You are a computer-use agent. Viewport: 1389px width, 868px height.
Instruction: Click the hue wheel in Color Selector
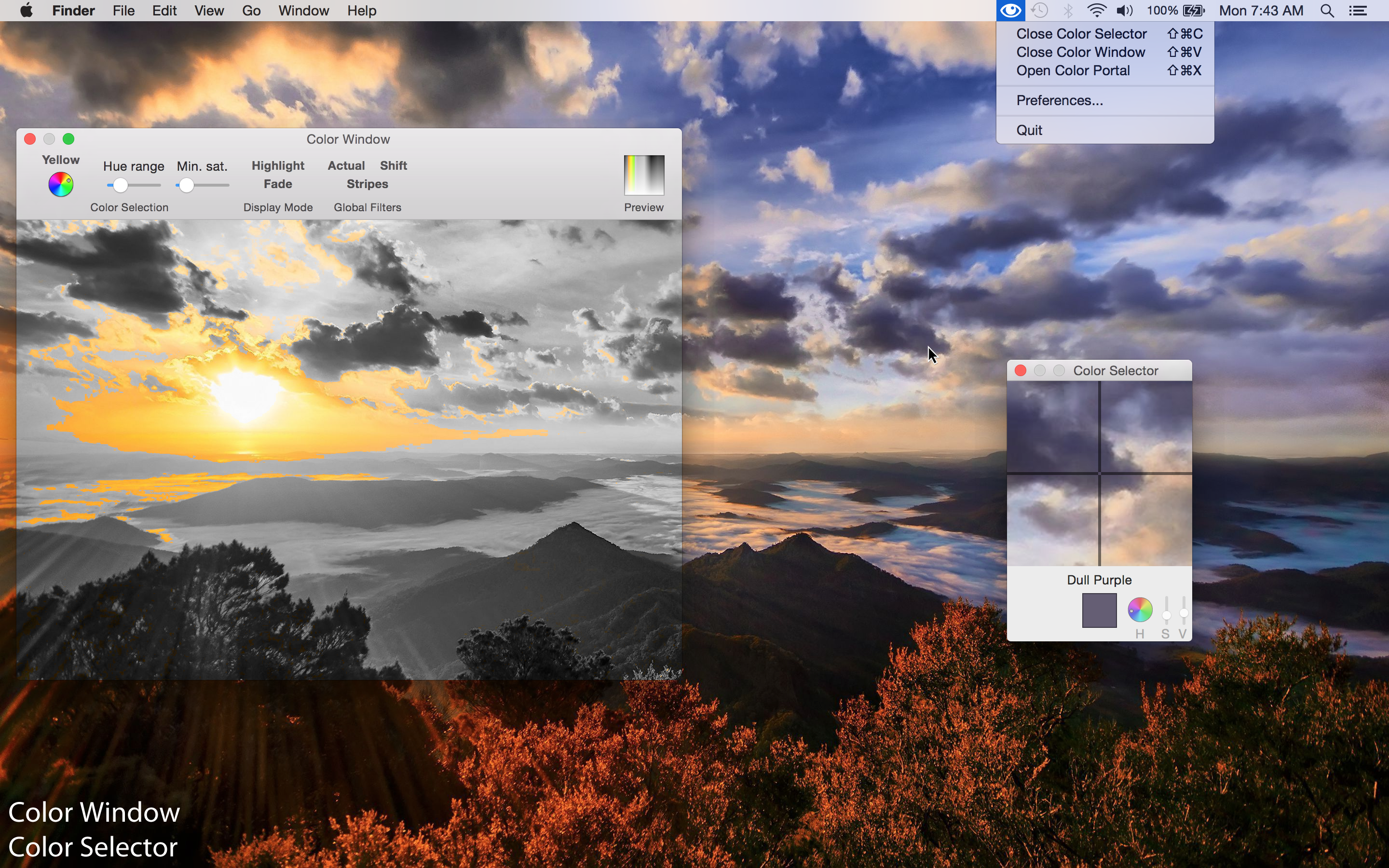pos(1140,610)
